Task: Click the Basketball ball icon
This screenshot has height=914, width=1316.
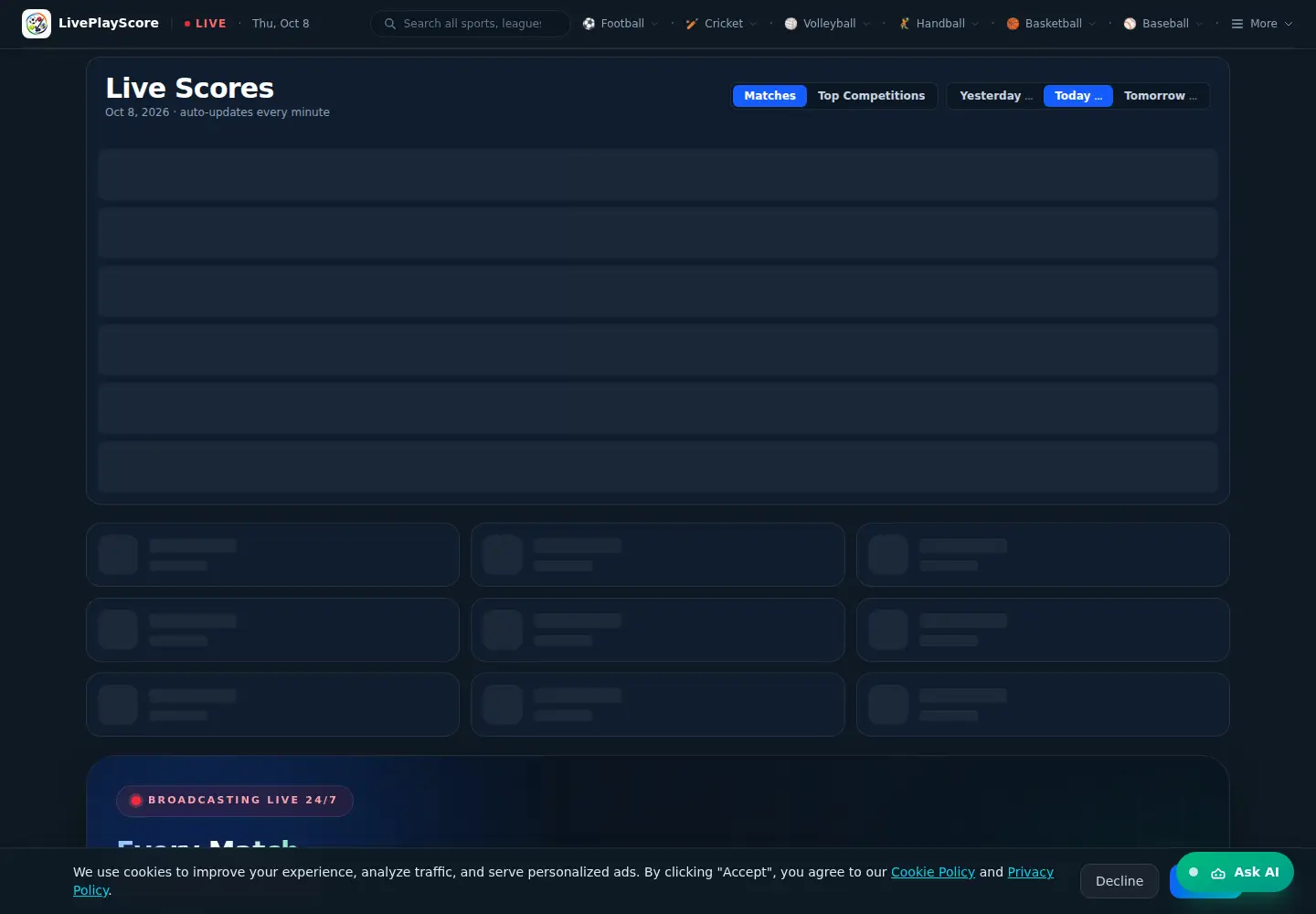Action: [x=1013, y=24]
